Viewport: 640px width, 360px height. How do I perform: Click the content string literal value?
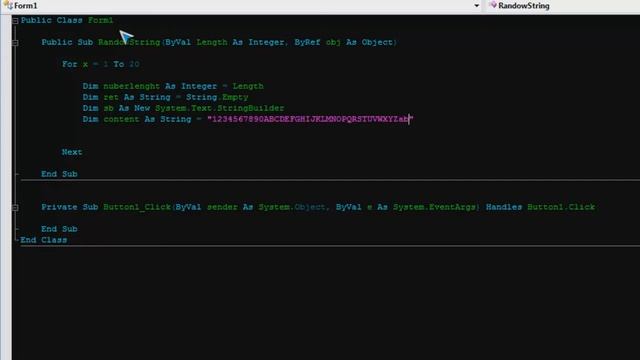(x=310, y=119)
